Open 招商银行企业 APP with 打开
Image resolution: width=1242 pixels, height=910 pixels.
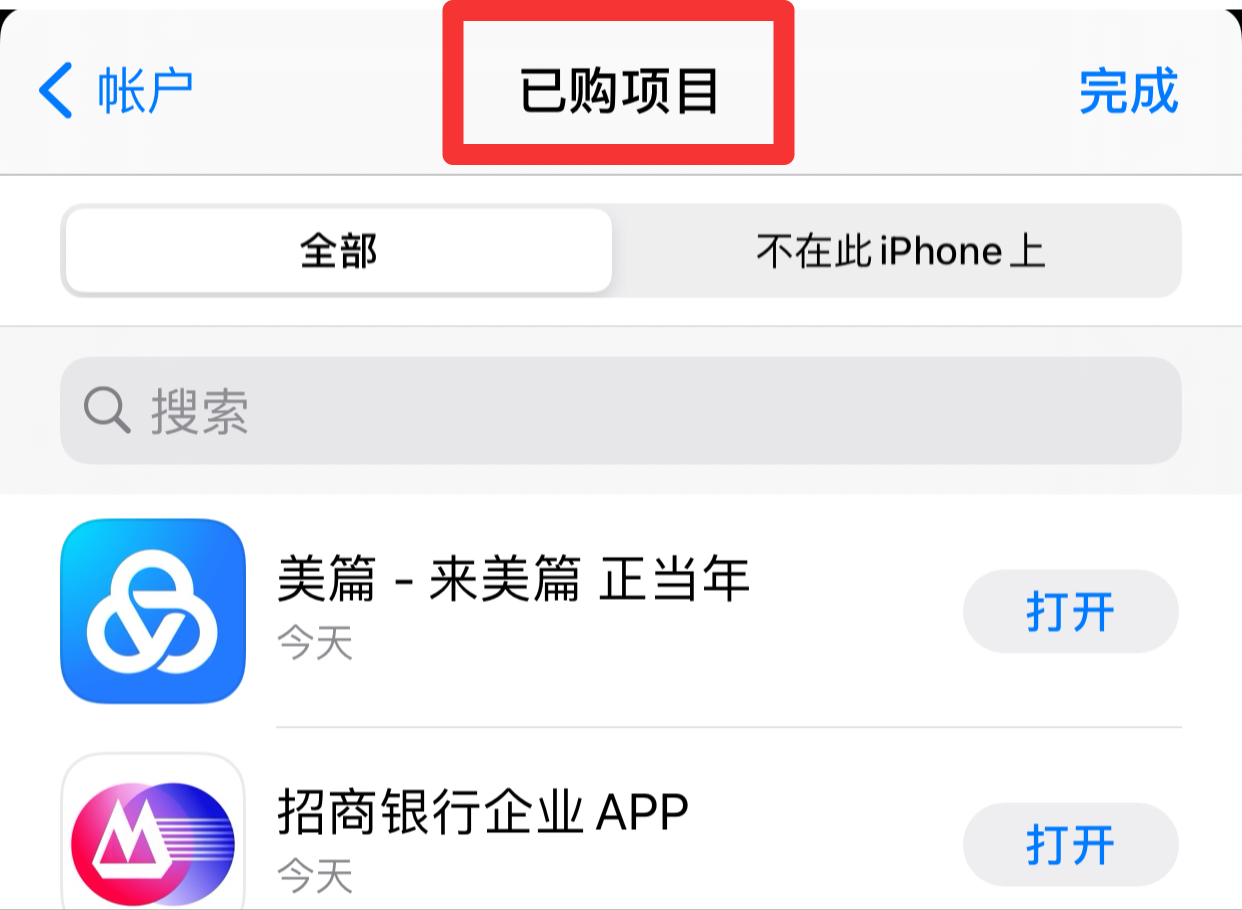click(x=1070, y=845)
